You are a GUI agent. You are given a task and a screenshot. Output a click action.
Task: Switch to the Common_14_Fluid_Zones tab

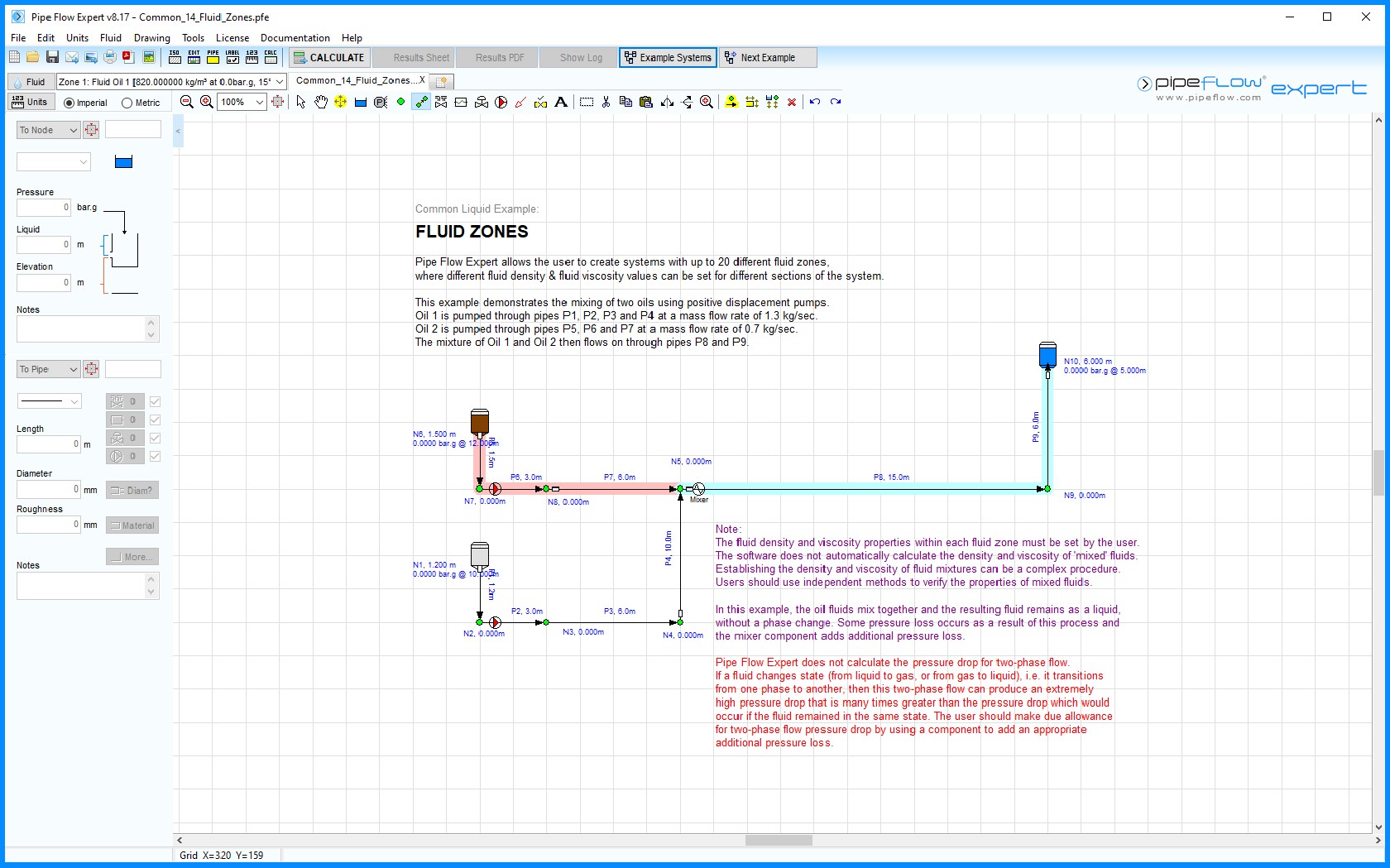point(360,80)
